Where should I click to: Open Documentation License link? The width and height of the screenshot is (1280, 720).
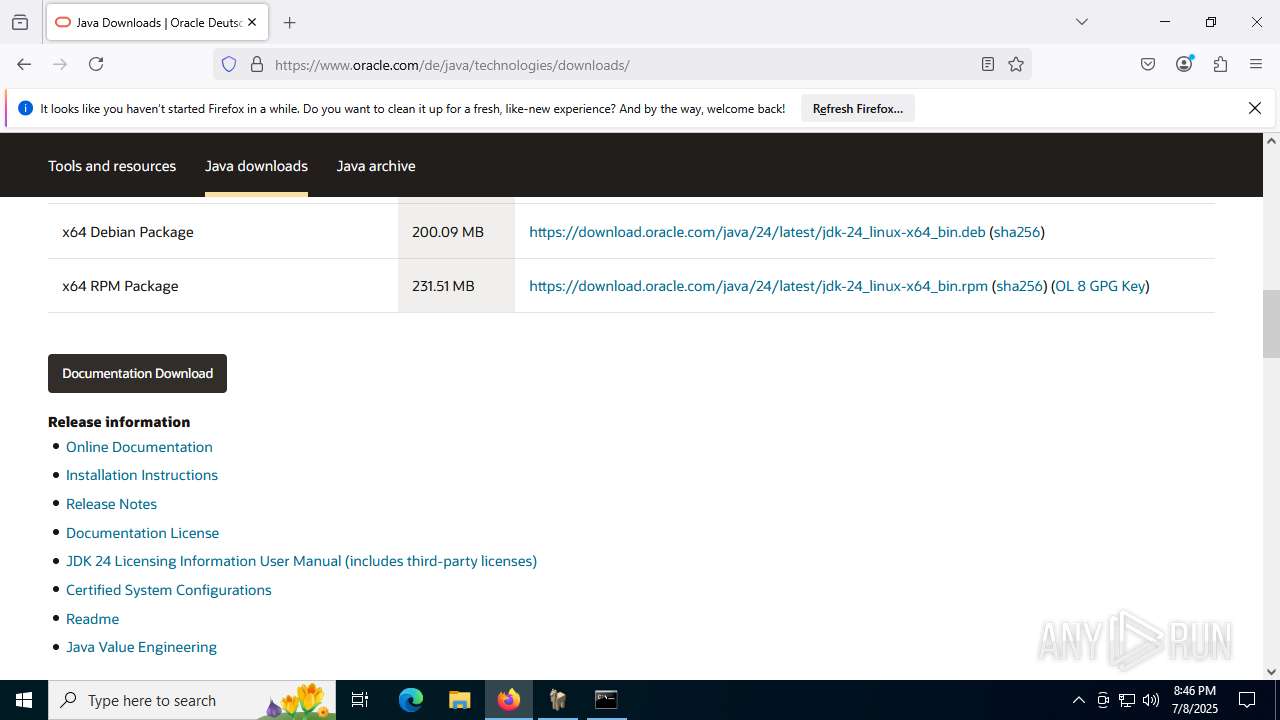click(x=142, y=533)
